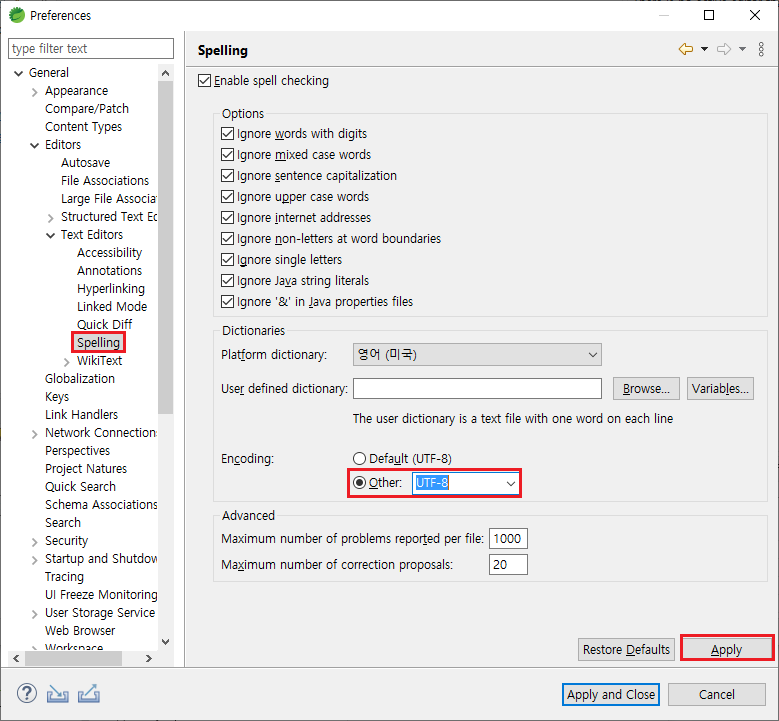Click the Cancel button
This screenshot has width=779, height=721.
716,694
